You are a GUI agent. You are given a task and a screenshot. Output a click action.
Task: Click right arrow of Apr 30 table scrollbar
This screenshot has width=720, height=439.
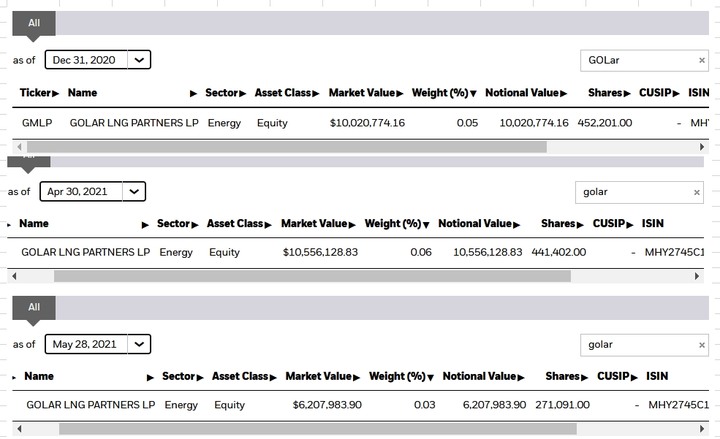[x=697, y=276]
